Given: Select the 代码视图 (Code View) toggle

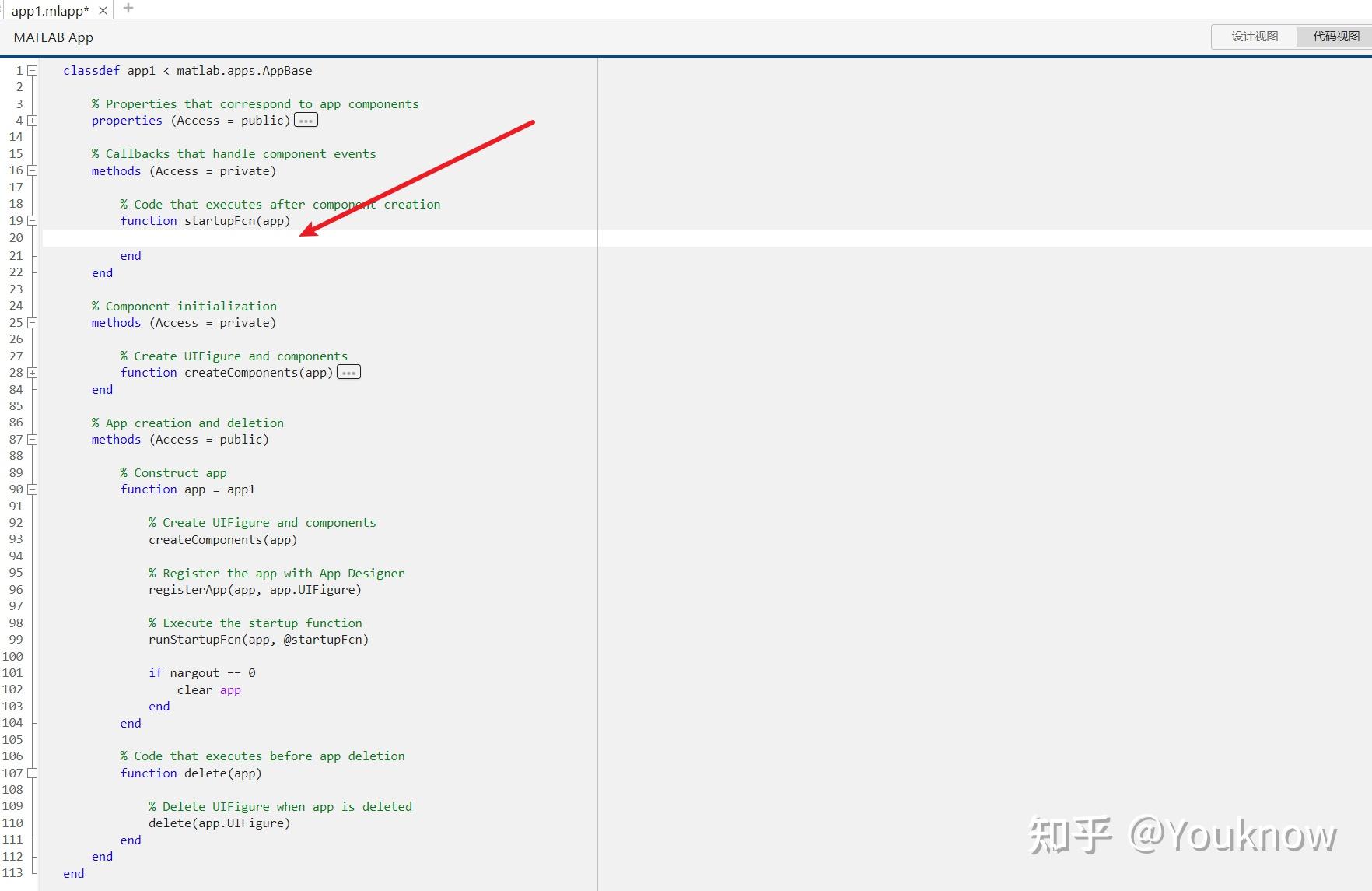Looking at the screenshot, I should (1333, 36).
